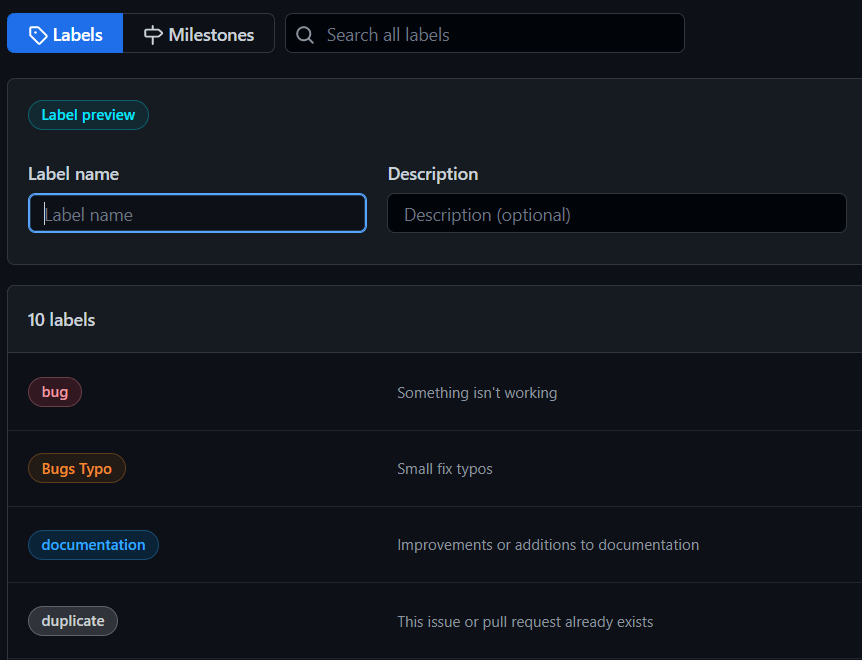Screen dimensions: 862x660
Task: Click the duplicate issue description text
Action: (525, 621)
